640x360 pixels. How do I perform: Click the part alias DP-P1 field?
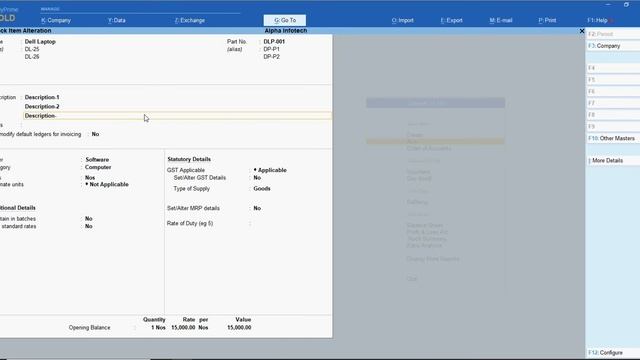click(x=271, y=49)
